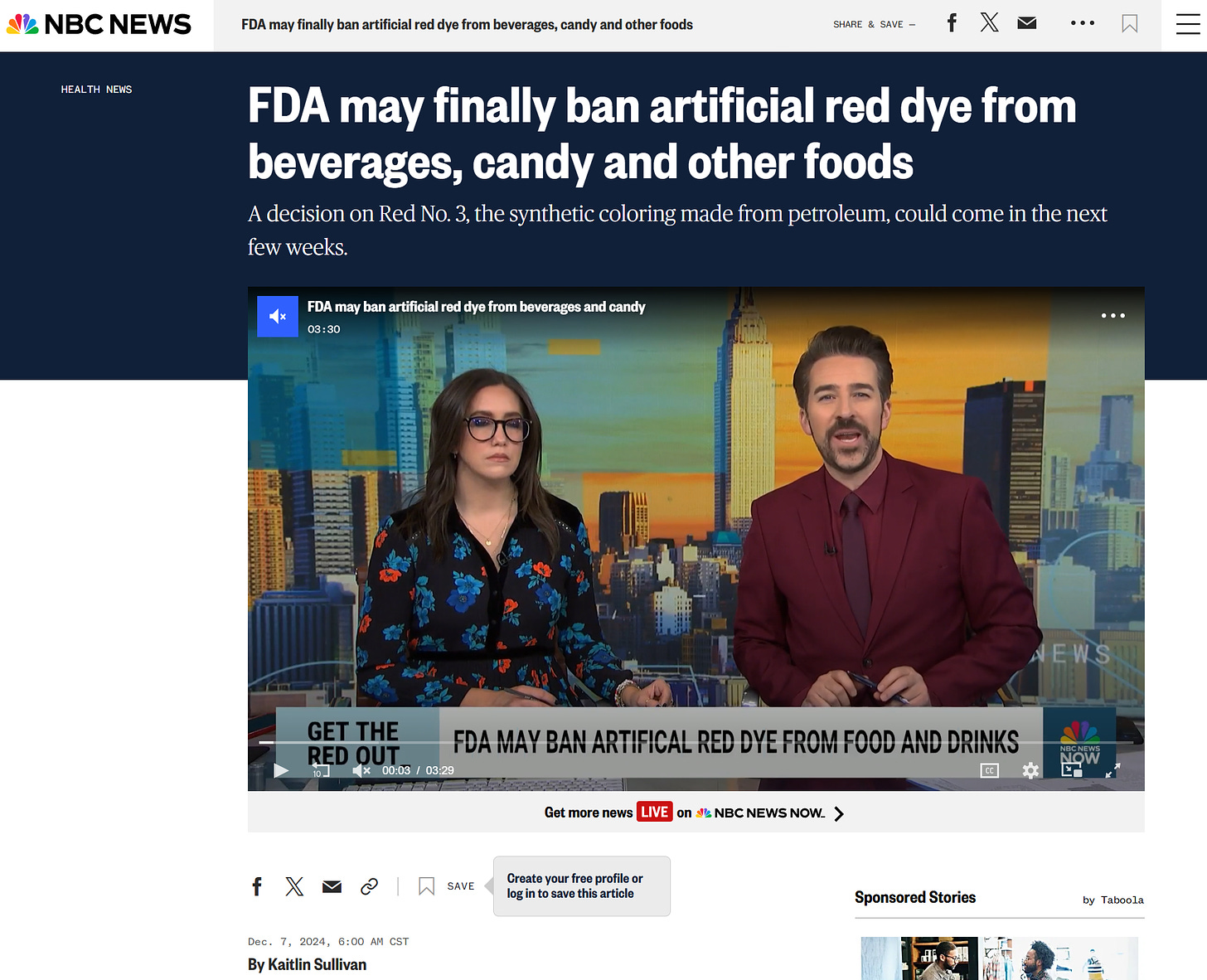Email article using top bar envelope icon

pos(1027,23)
